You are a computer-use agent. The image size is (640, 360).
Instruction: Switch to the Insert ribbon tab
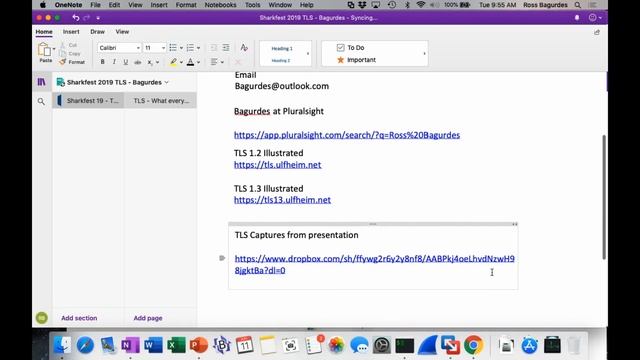pyautogui.click(x=71, y=32)
